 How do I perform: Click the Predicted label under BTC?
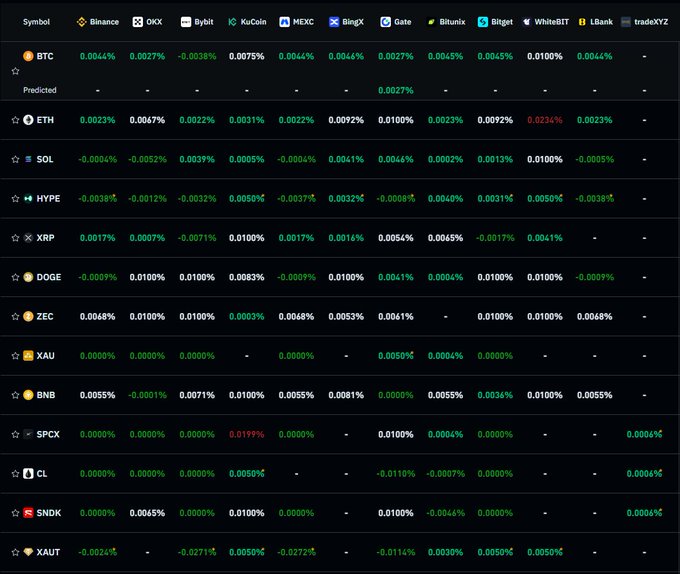pos(40,90)
